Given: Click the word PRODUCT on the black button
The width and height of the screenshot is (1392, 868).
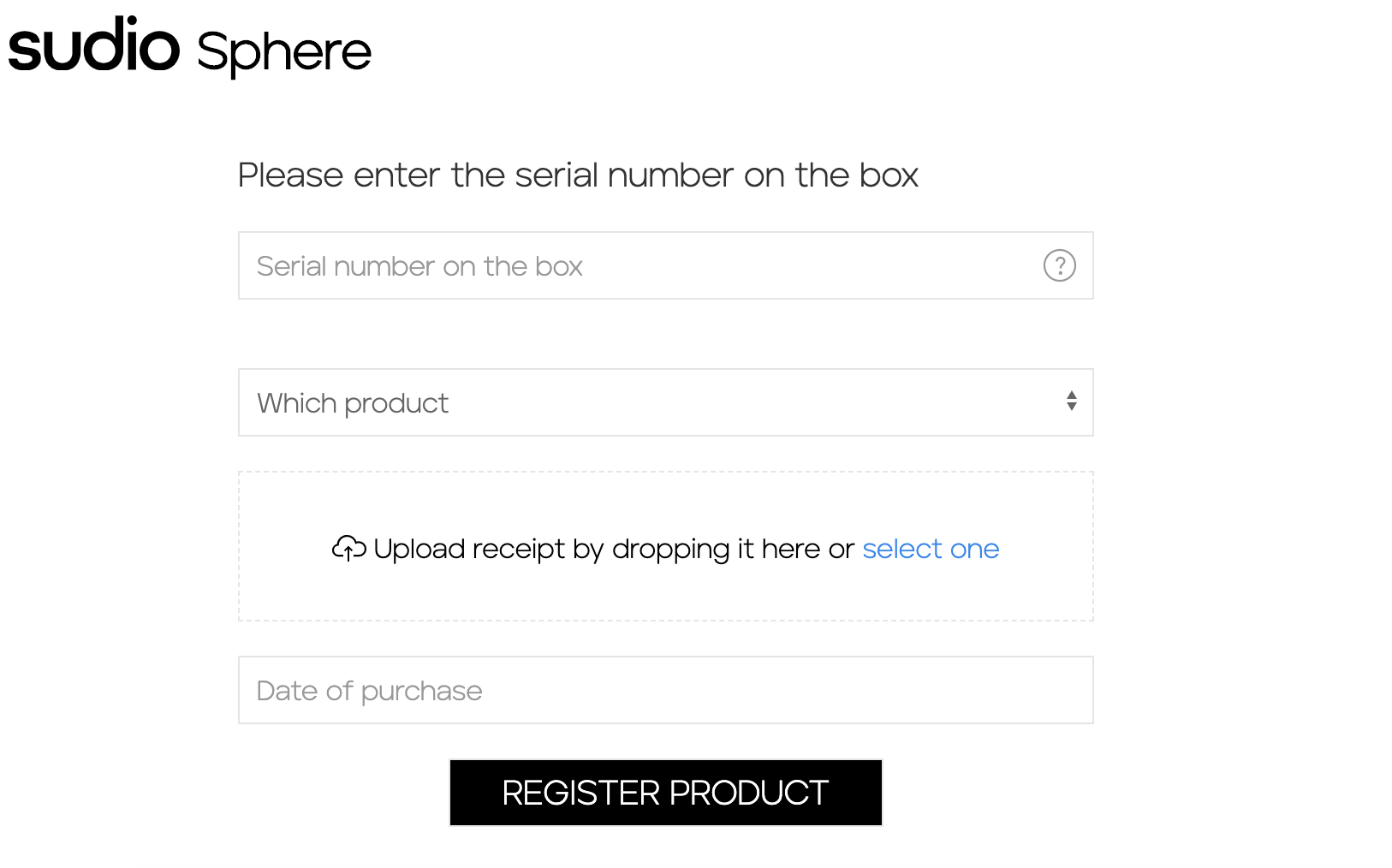Looking at the screenshot, I should 748,793.
